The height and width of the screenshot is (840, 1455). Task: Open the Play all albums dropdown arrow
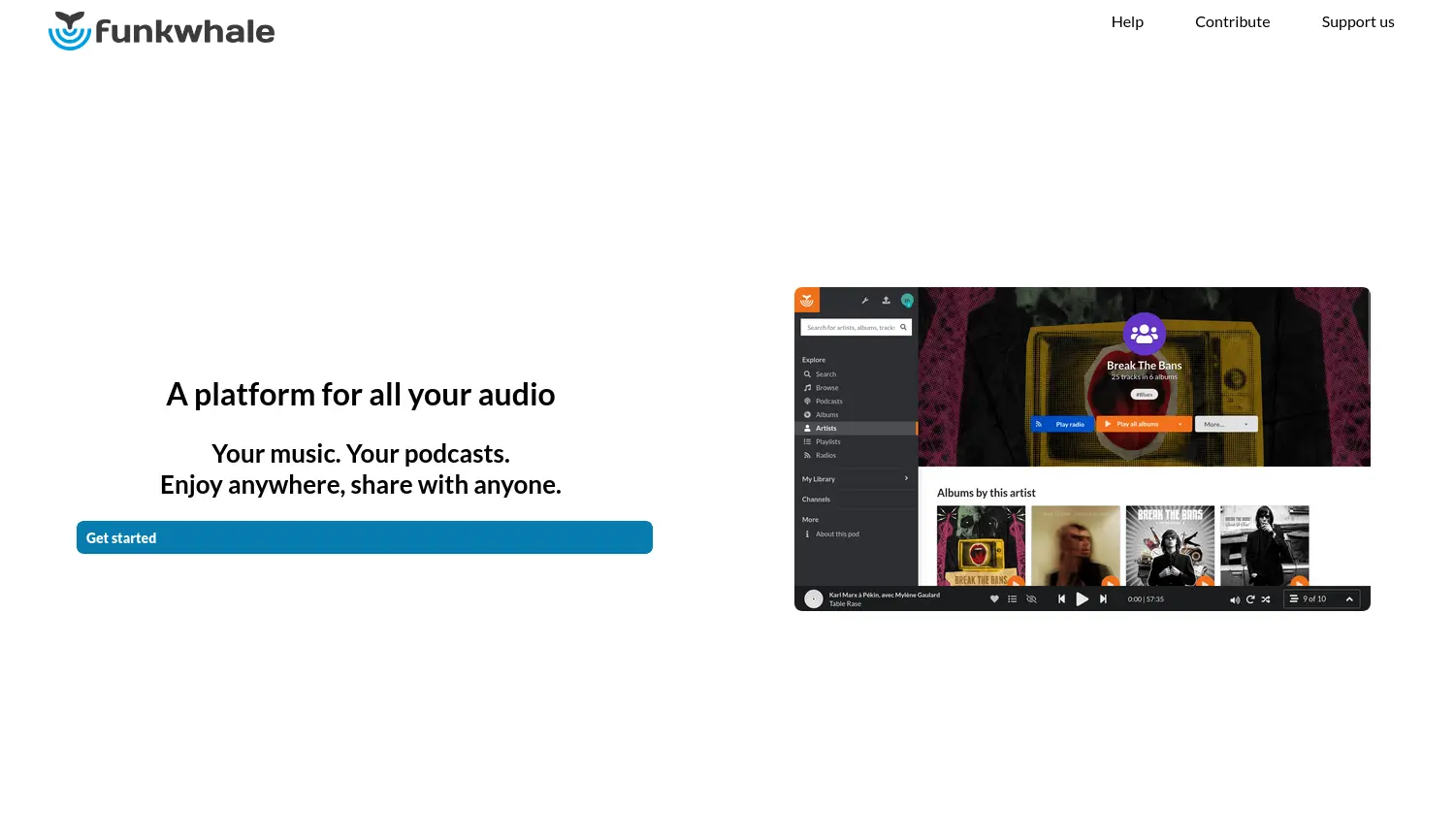[1180, 424]
